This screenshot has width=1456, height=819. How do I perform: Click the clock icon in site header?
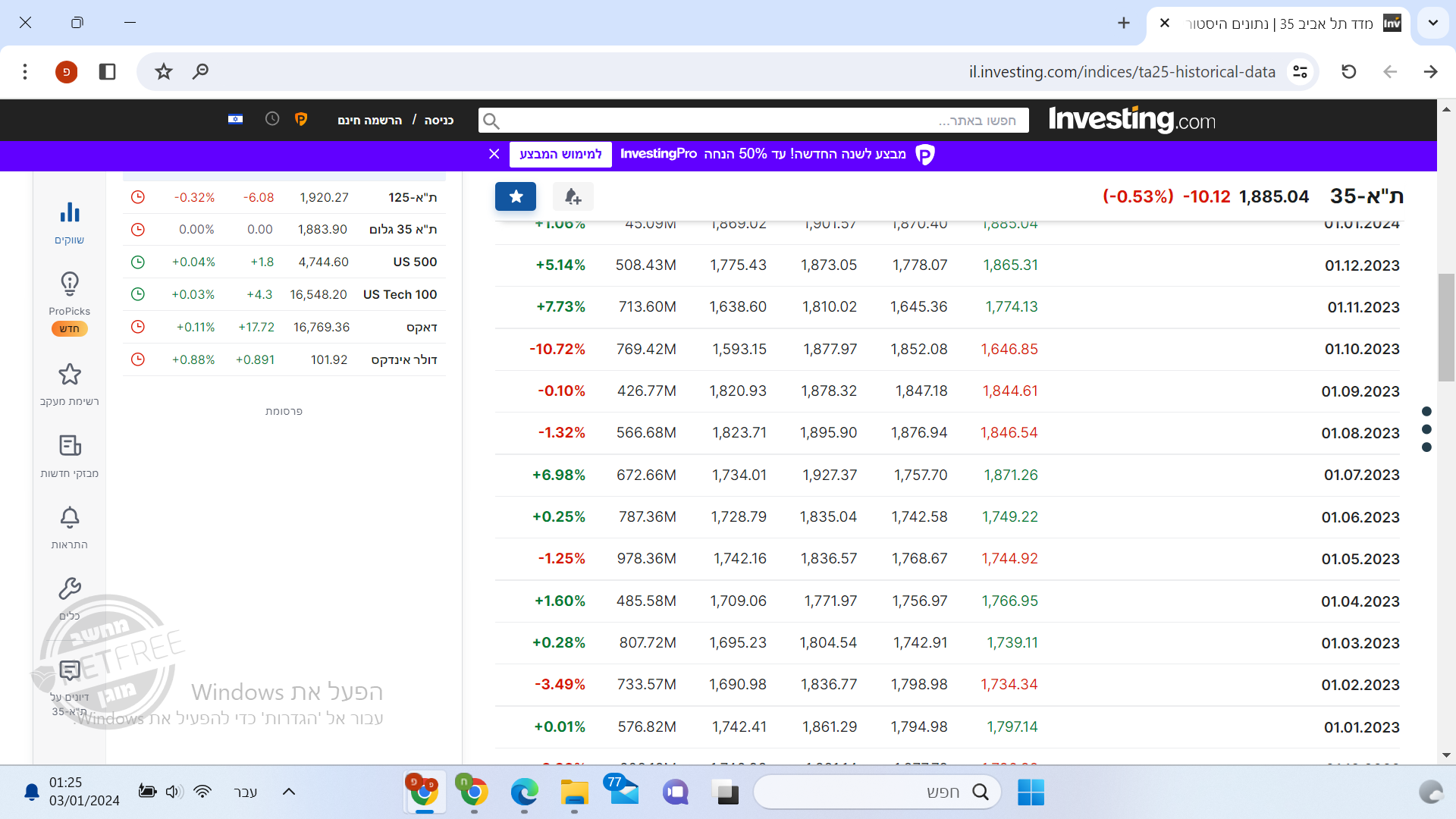[x=272, y=120]
